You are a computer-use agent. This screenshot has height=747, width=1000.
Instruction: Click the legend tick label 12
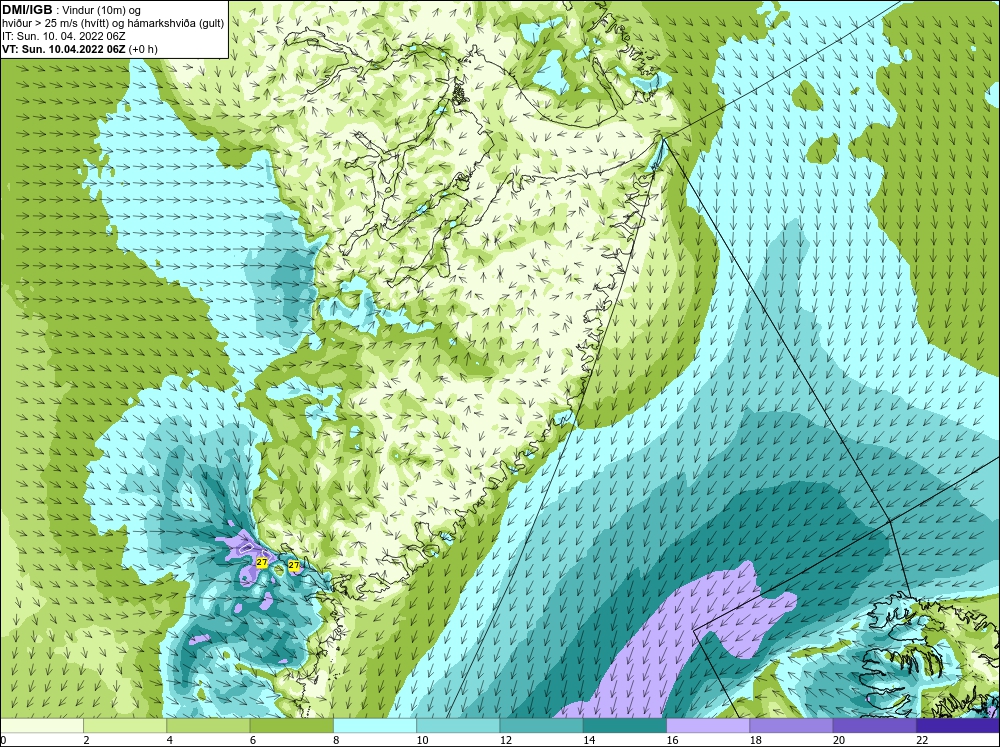click(x=506, y=740)
